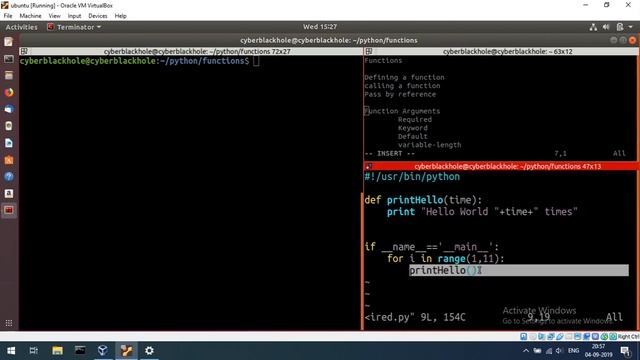
Task: Click the VirtualBox mouse integration status icon
Action: click(604, 337)
